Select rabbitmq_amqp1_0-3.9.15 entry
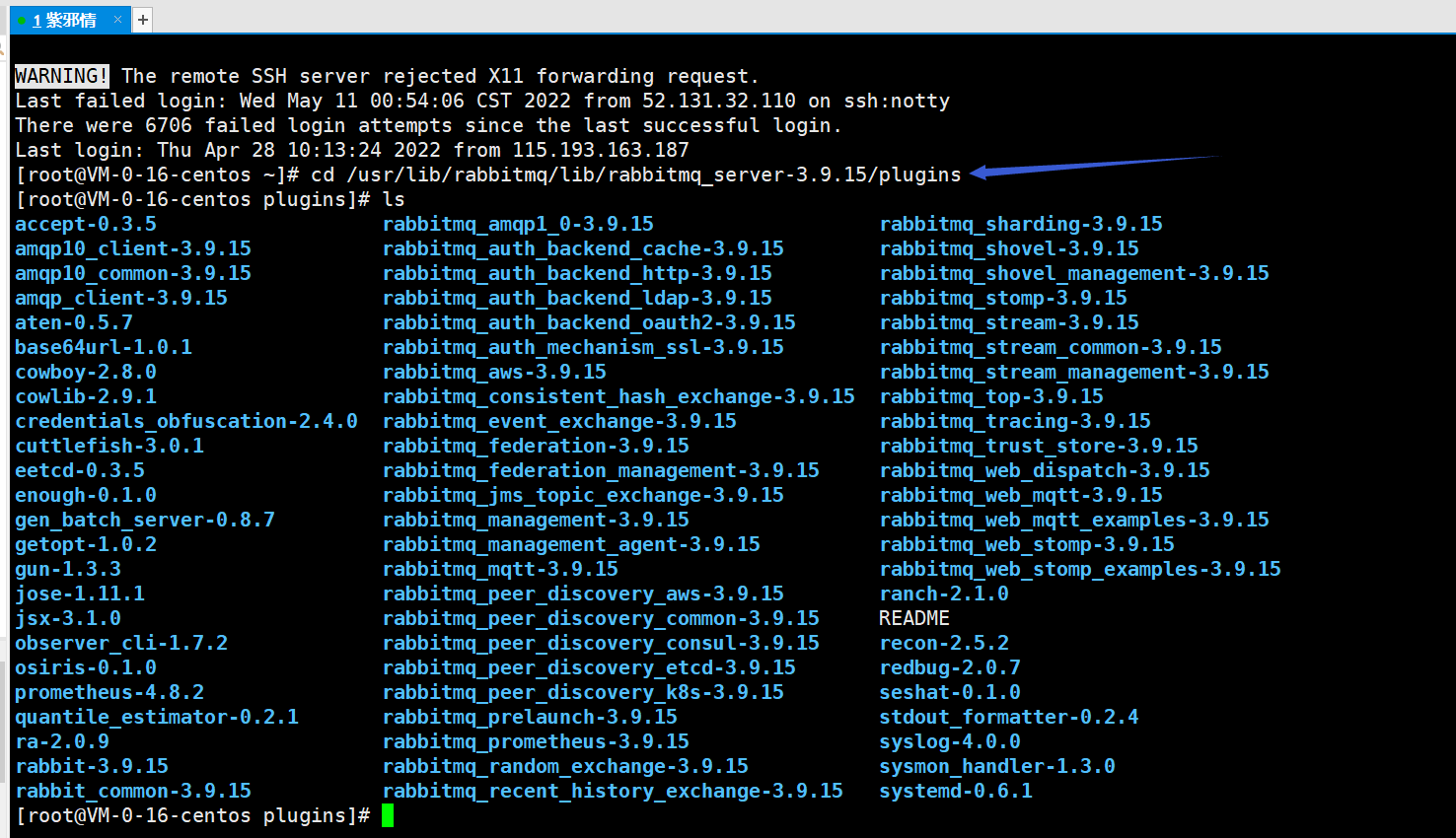This screenshot has width=1456, height=838. click(518, 224)
